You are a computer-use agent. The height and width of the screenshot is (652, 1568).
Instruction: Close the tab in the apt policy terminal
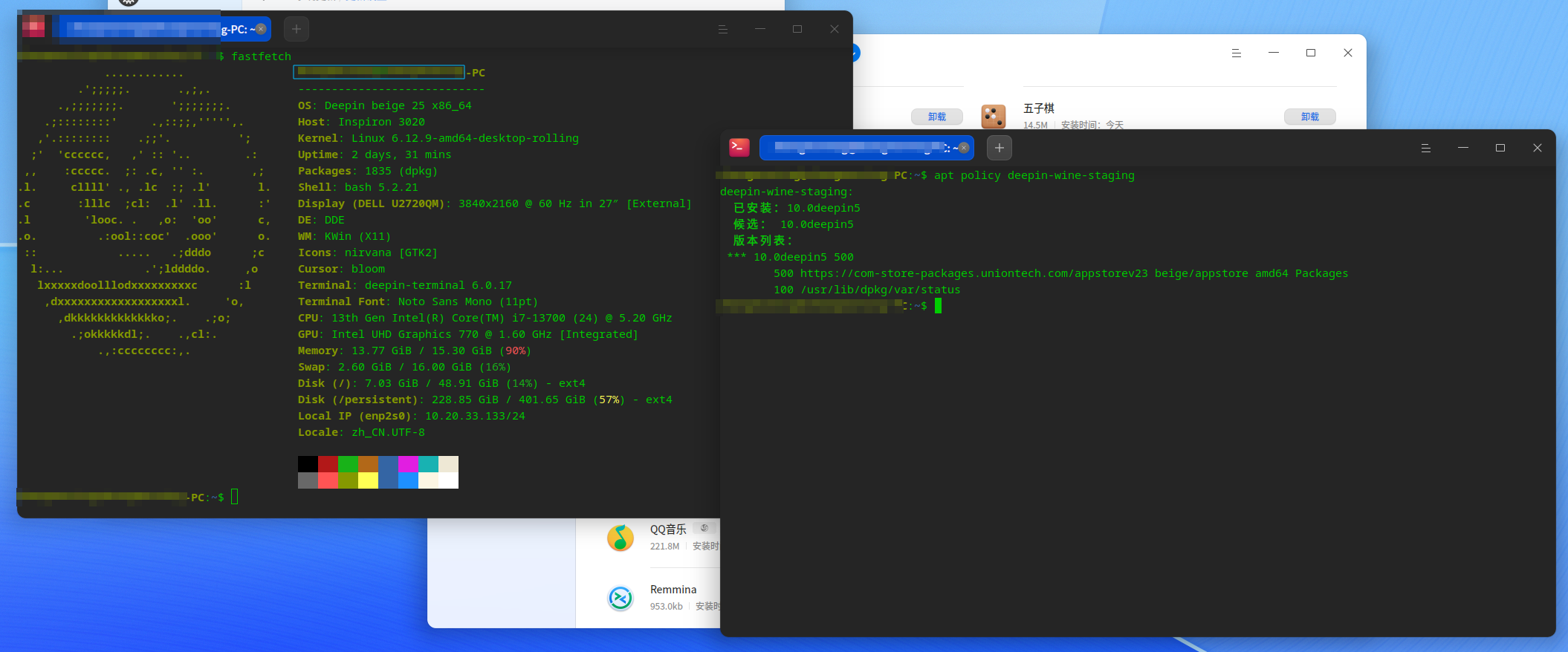coord(964,148)
